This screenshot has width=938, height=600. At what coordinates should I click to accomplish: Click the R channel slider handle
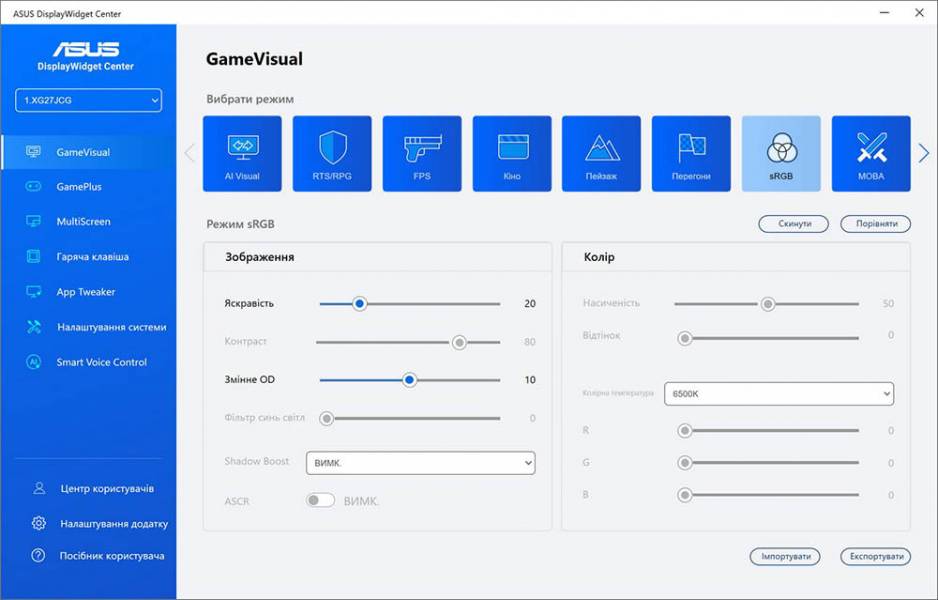click(x=685, y=430)
